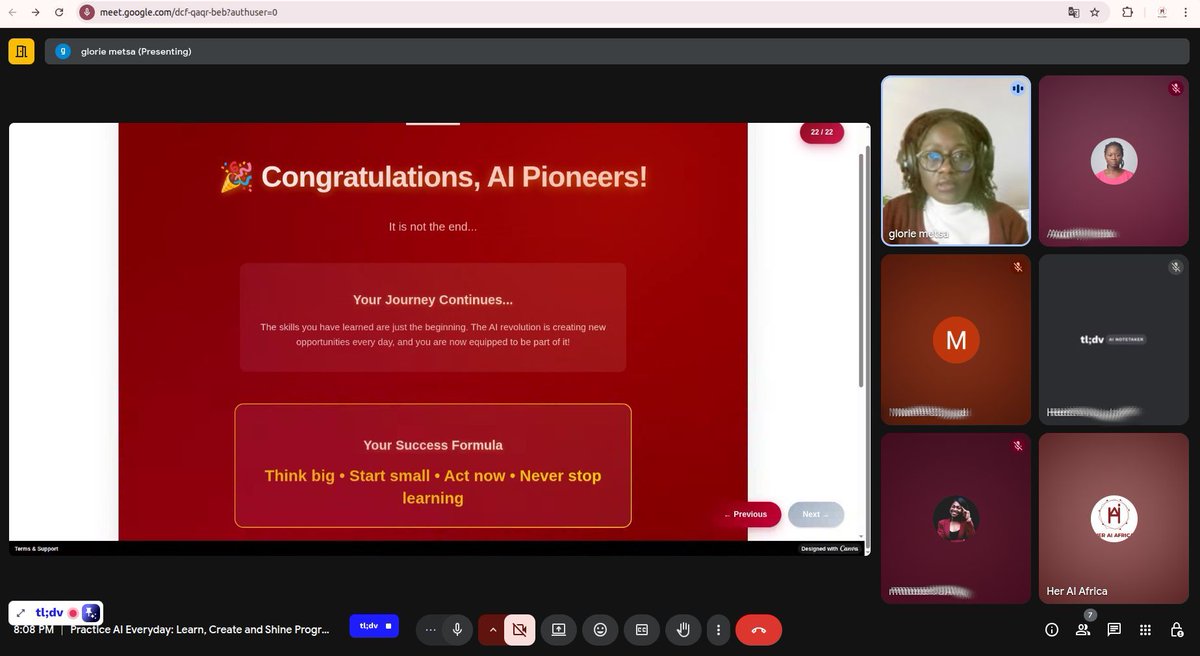
Task: Expand the video settings up-arrow
Action: 492,630
